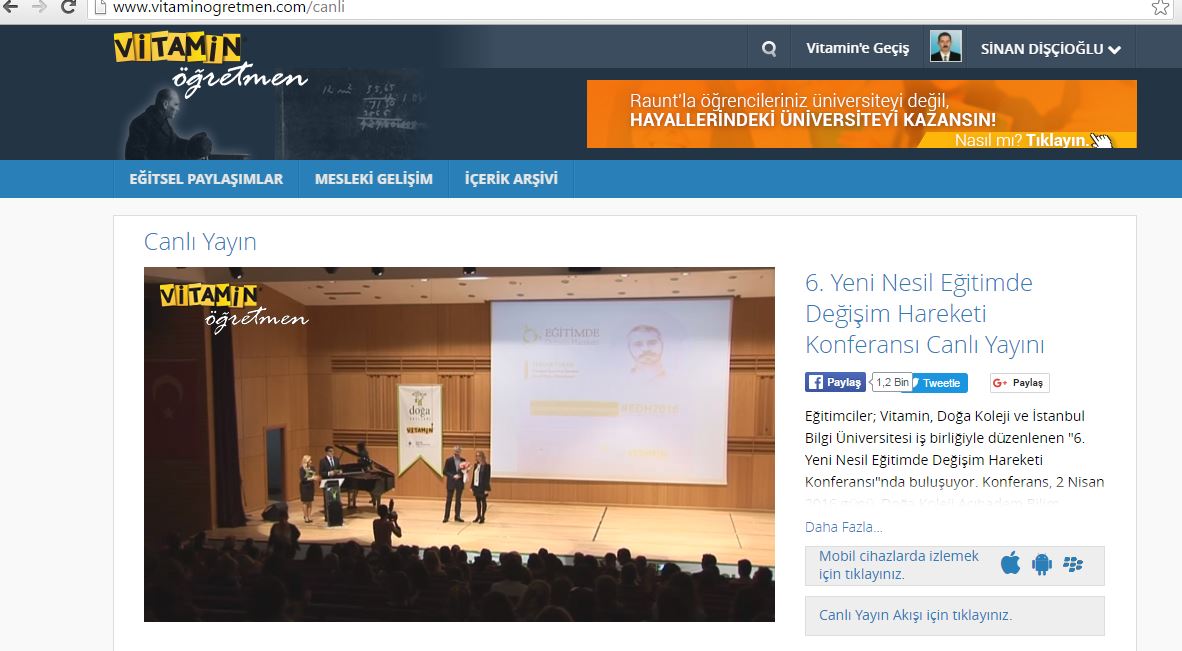Screen dimensions: 1182x651
Task: Click the Mobil cihazlarda izlemek text
Action: point(899,564)
